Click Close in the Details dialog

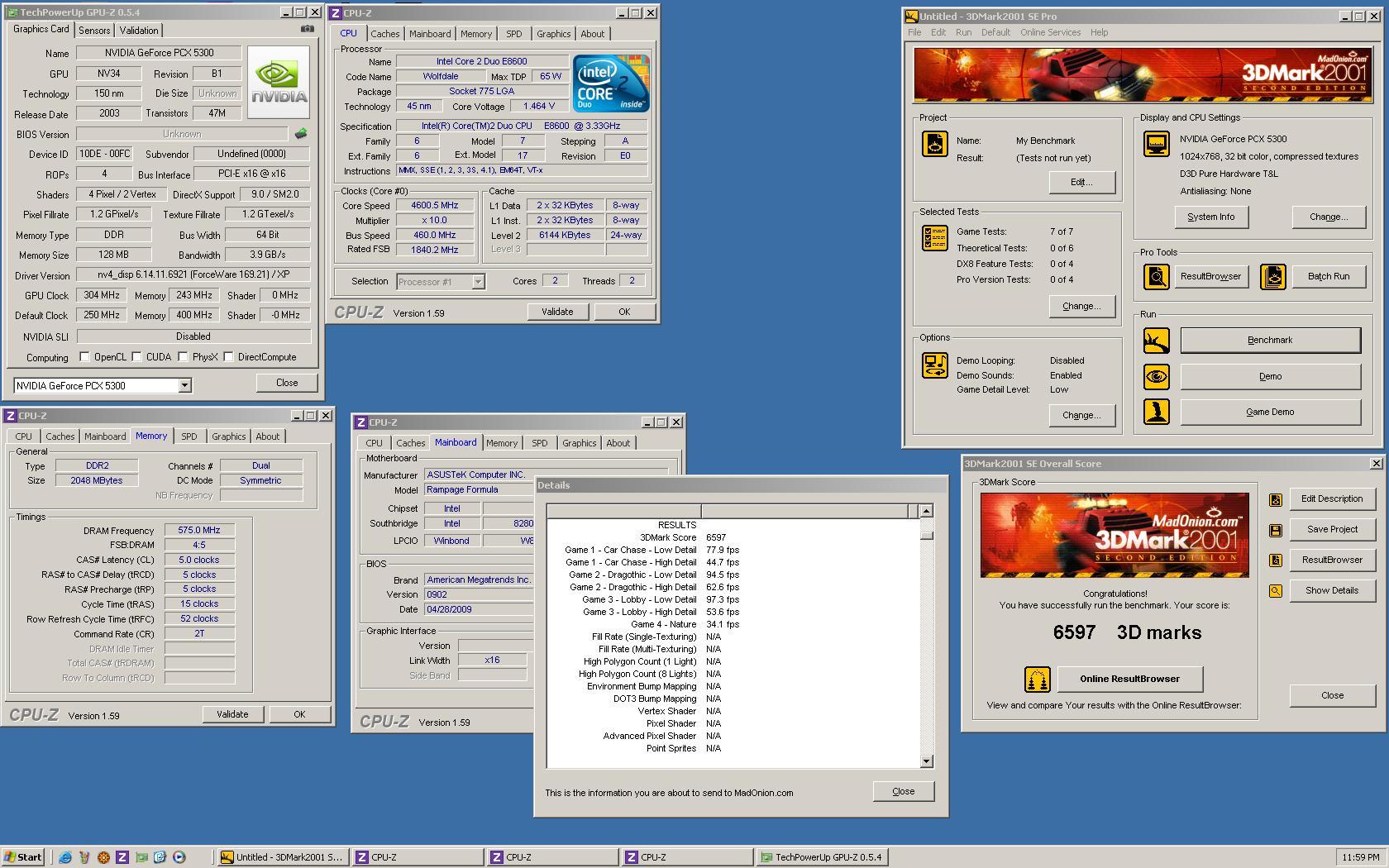point(904,791)
